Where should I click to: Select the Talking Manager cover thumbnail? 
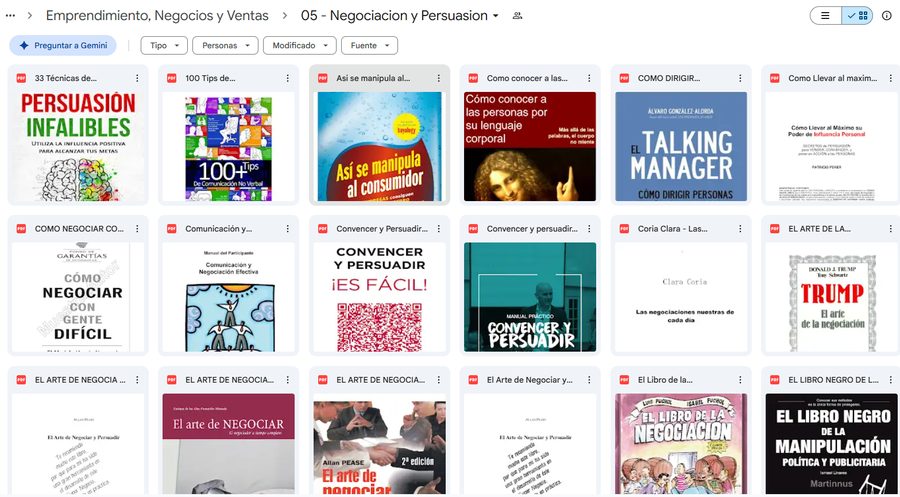tap(681, 146)
